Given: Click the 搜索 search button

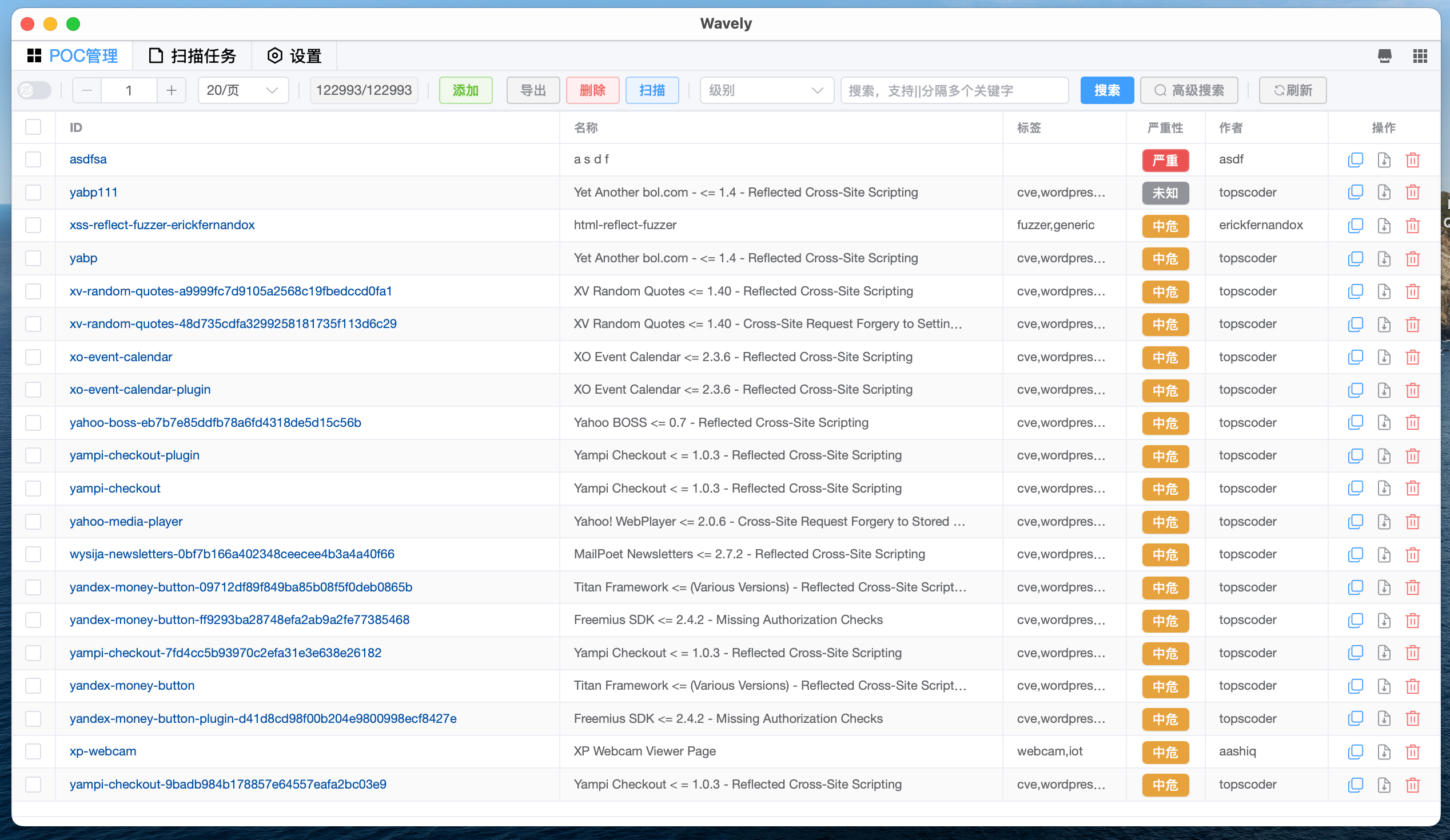Looking at the screenshot, I should 1106,90.
